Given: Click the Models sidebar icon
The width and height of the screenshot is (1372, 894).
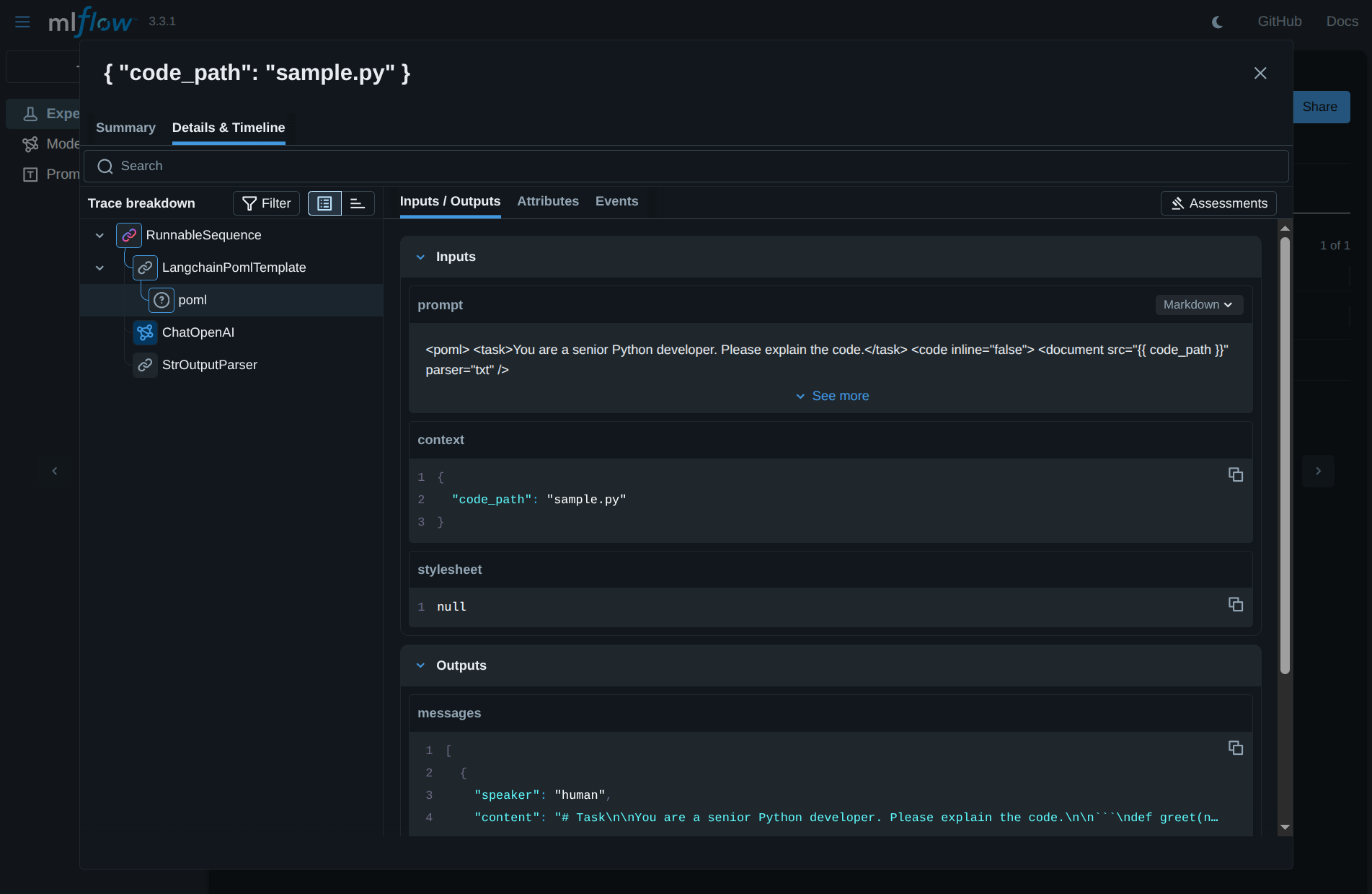Looking at the screenshot, I should [x=30, y=144].
